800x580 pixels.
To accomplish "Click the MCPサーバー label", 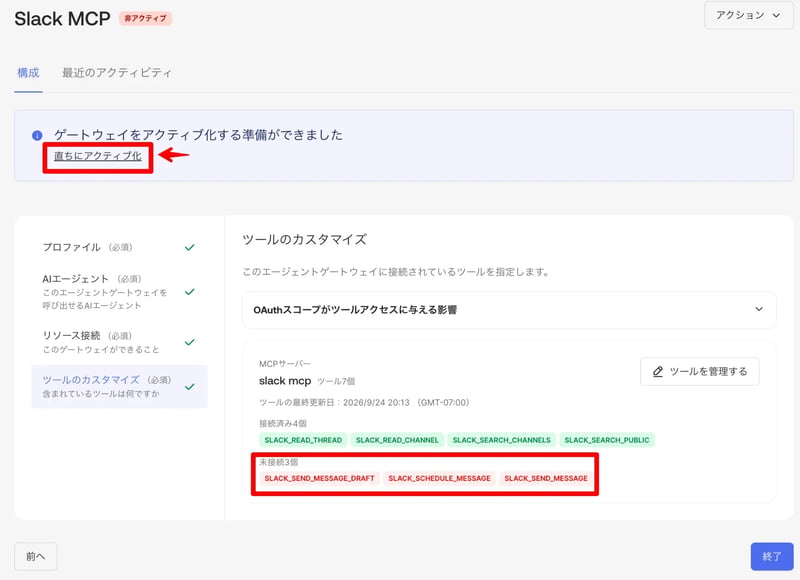I will tap(285, 364).
